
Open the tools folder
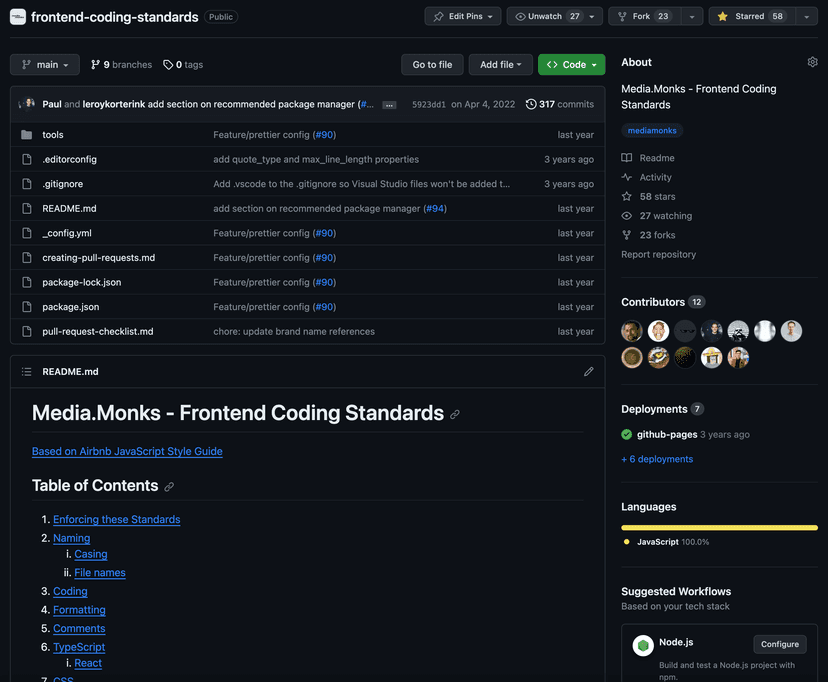coord(52,135)
